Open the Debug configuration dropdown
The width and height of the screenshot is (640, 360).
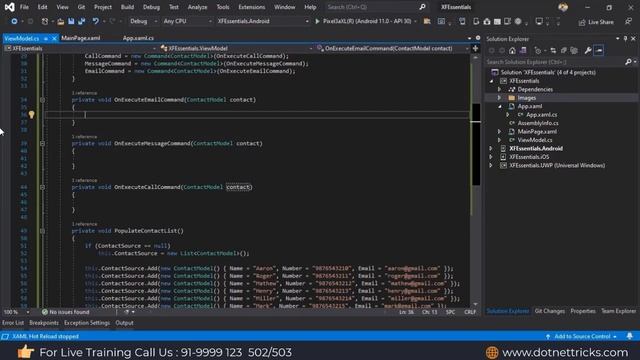144,21
